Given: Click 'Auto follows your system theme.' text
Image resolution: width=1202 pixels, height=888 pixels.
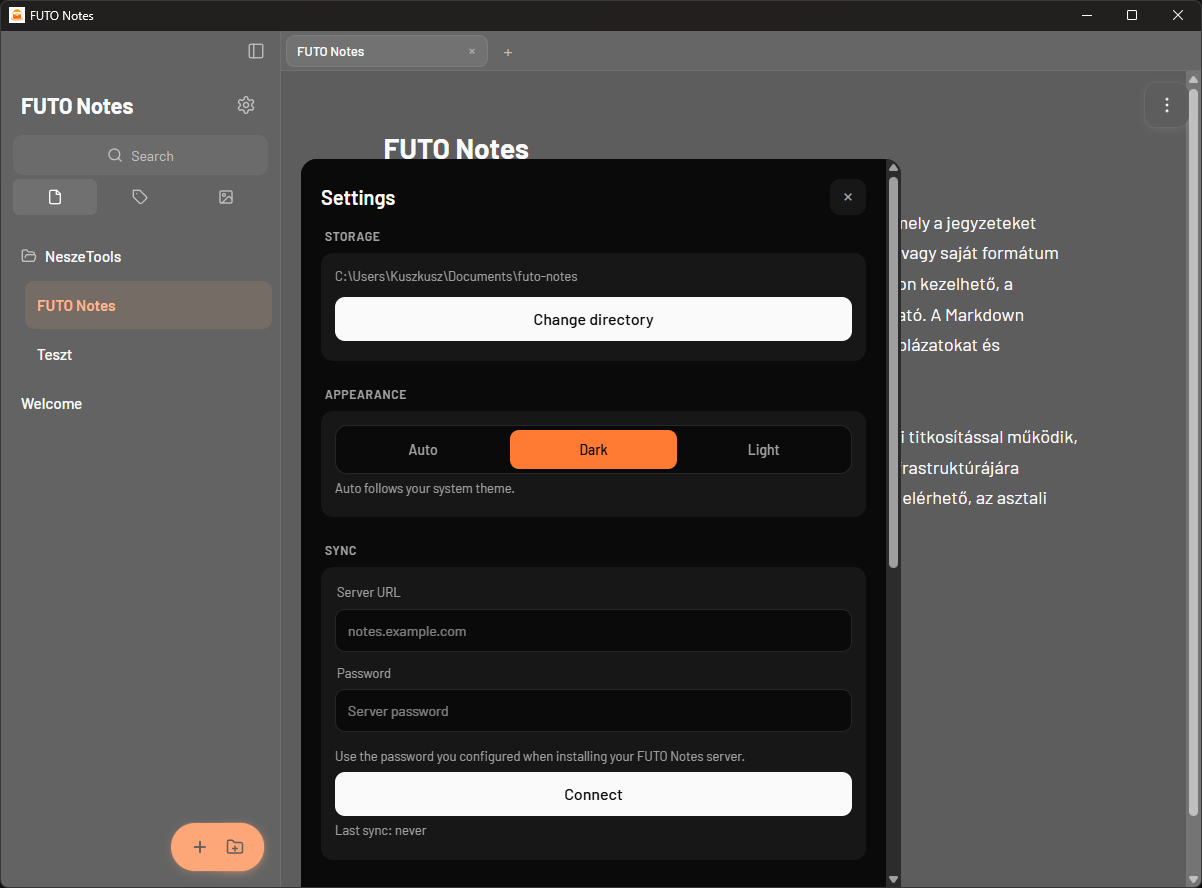Looking at the screenshot, I should pyautogui.click(x=425, y=489).
